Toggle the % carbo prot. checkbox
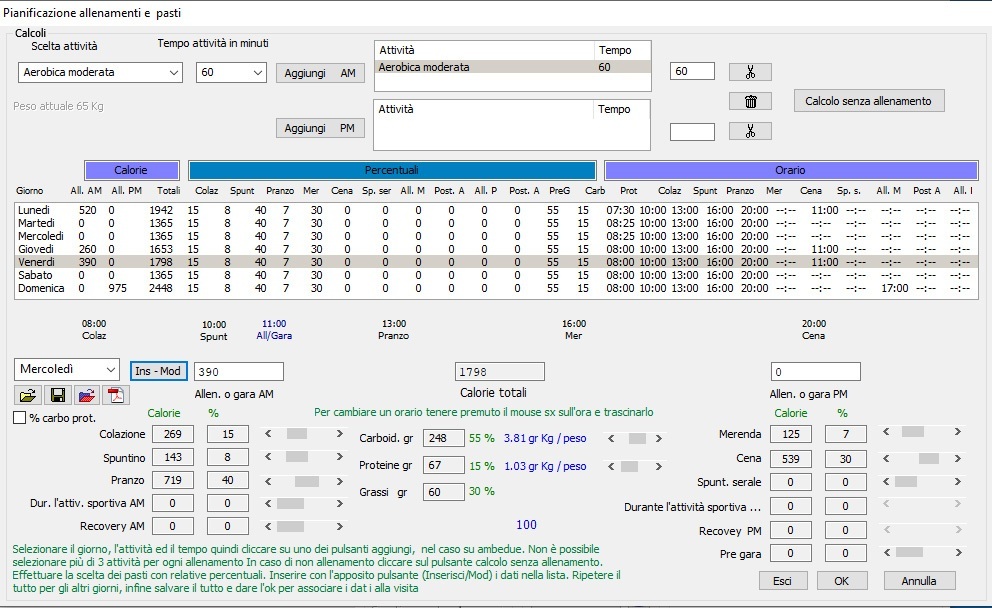The width and height of the screenshot is (992, 608). click(20, 418)
